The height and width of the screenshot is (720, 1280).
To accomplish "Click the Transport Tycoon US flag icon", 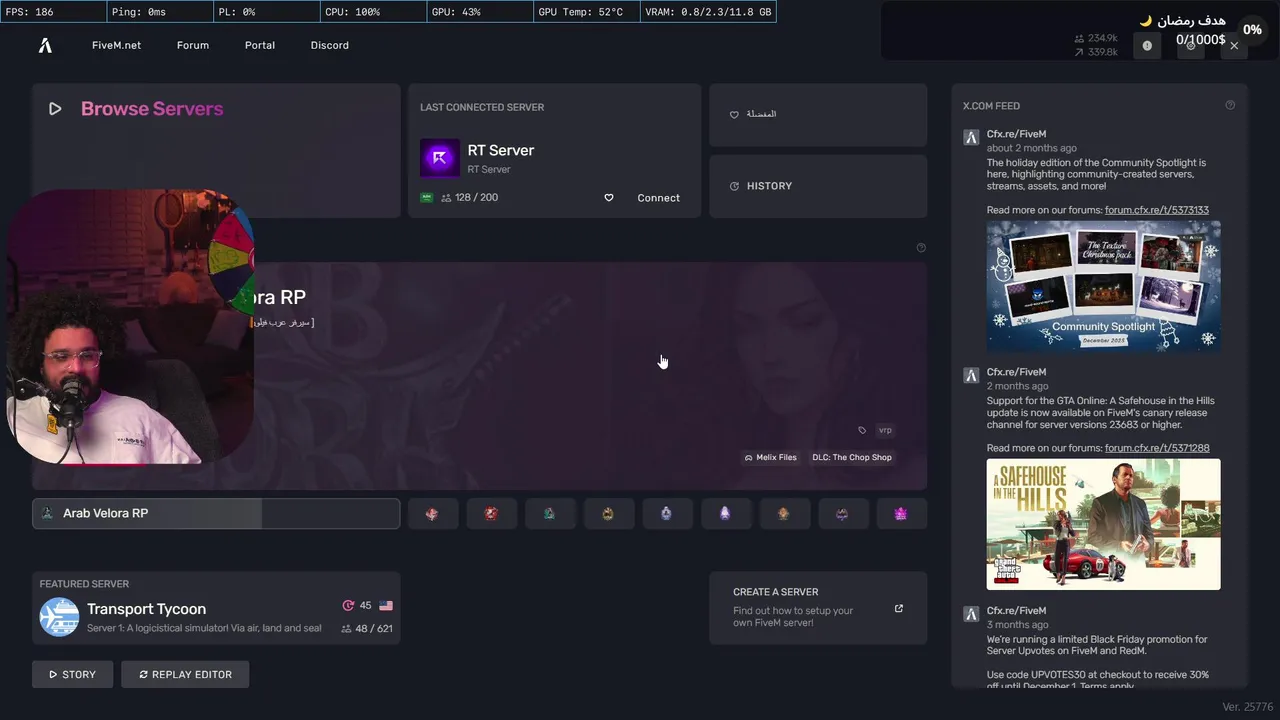I will point(386,606).
